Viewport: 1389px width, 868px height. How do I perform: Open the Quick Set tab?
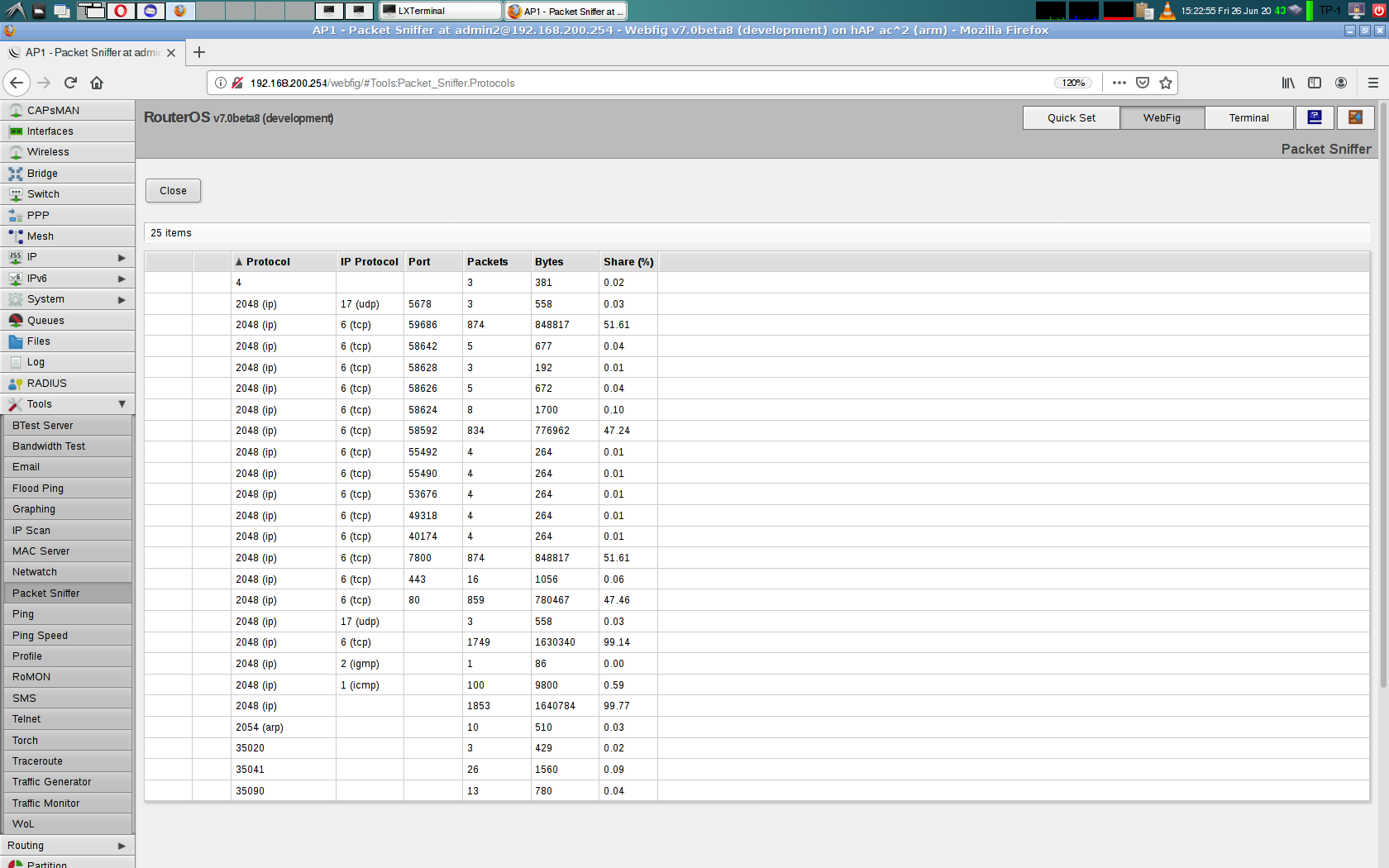coord(1071,117)
